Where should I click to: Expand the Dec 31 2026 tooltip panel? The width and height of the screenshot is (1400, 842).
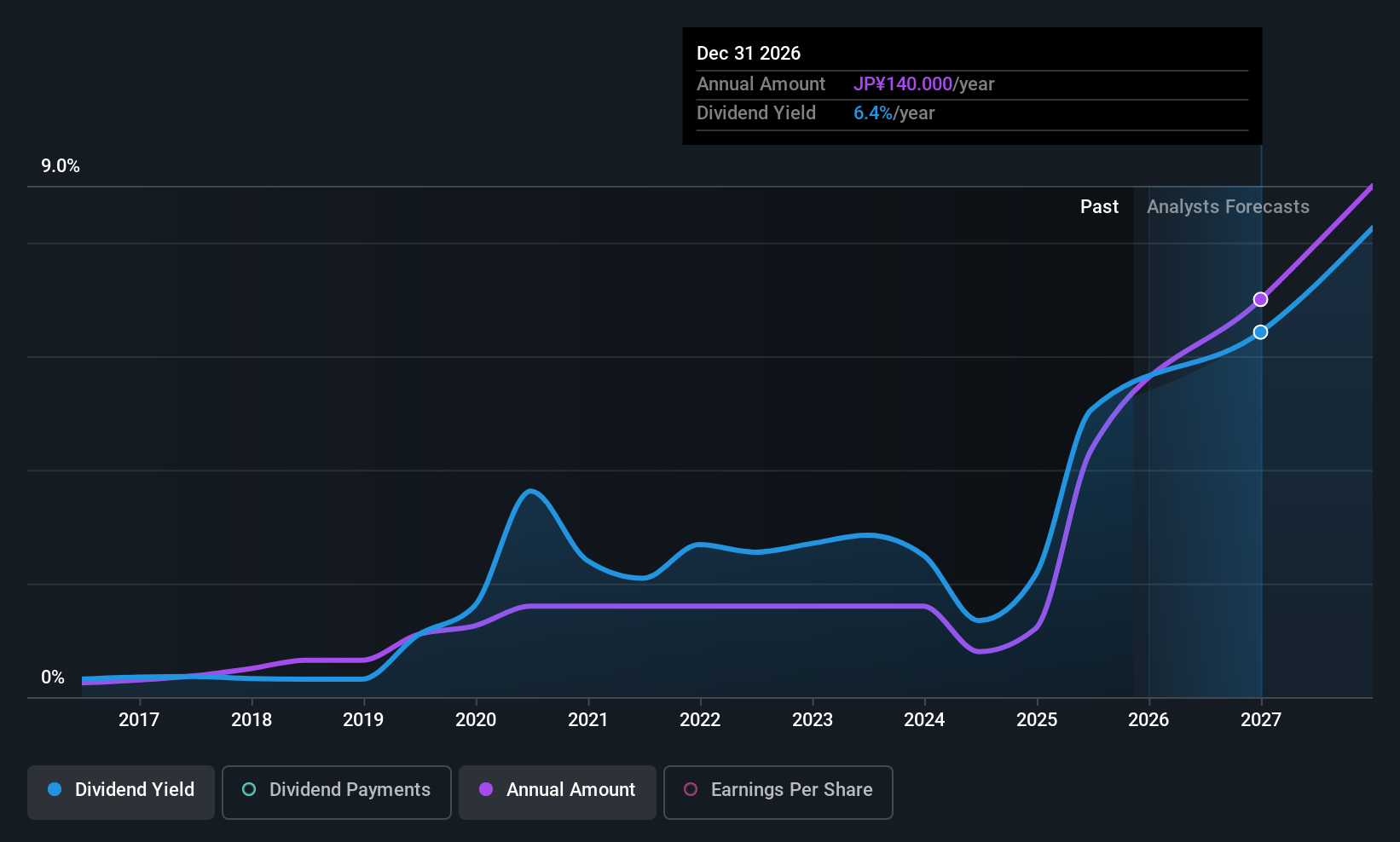pyautogui.click(x=971, y=85)
